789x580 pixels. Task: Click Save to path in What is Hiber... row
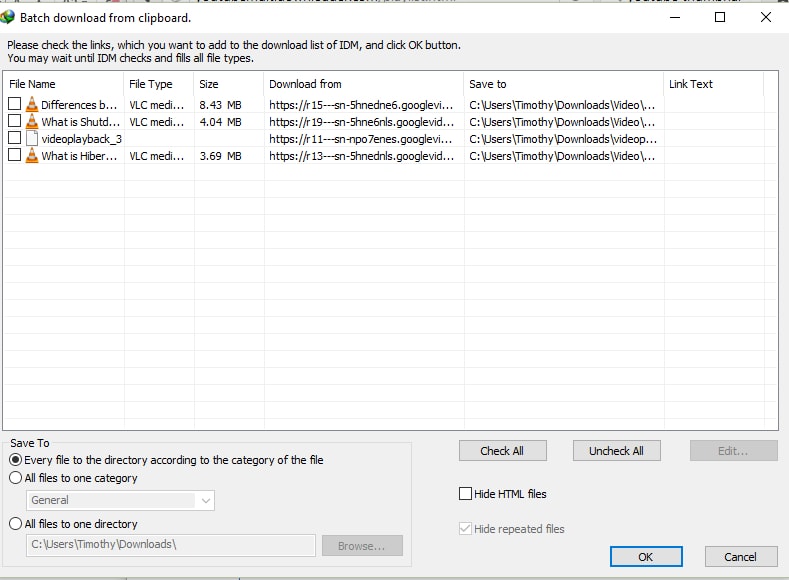coord(562,156)
